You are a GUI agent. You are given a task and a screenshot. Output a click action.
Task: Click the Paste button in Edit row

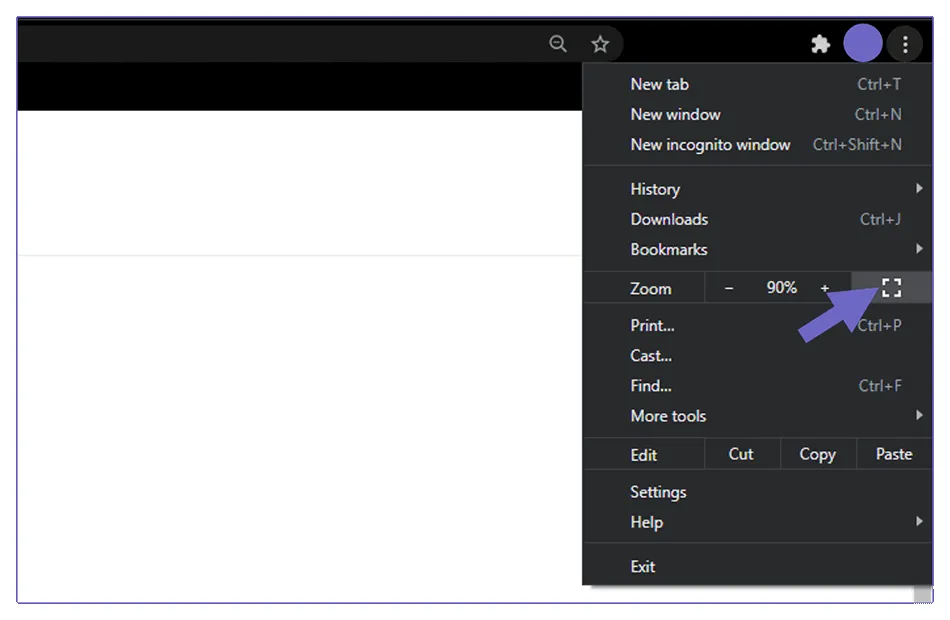[x=894, y=454]
